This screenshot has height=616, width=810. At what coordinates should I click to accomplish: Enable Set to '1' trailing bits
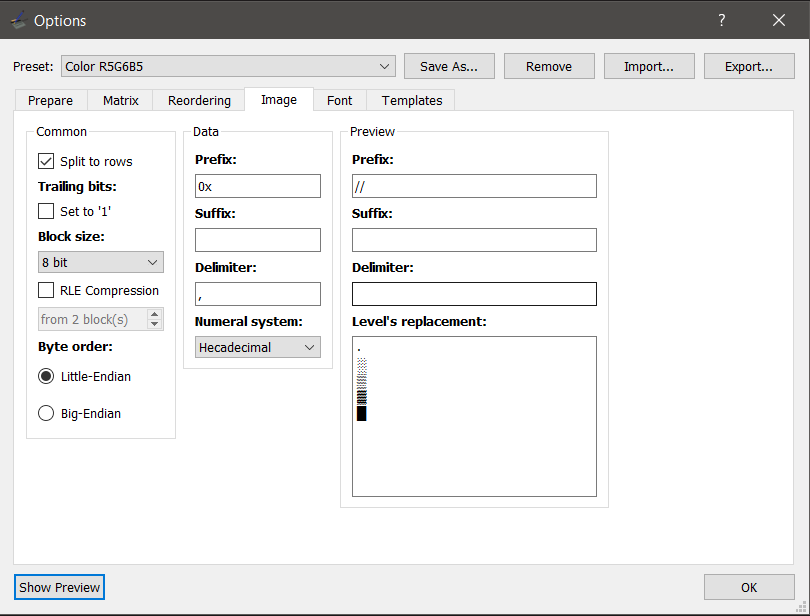(x=46, y=211)
